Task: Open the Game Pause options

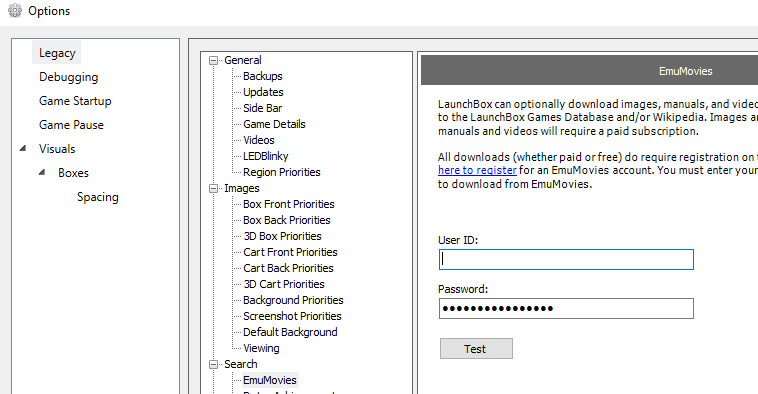Action: (71, 125)
